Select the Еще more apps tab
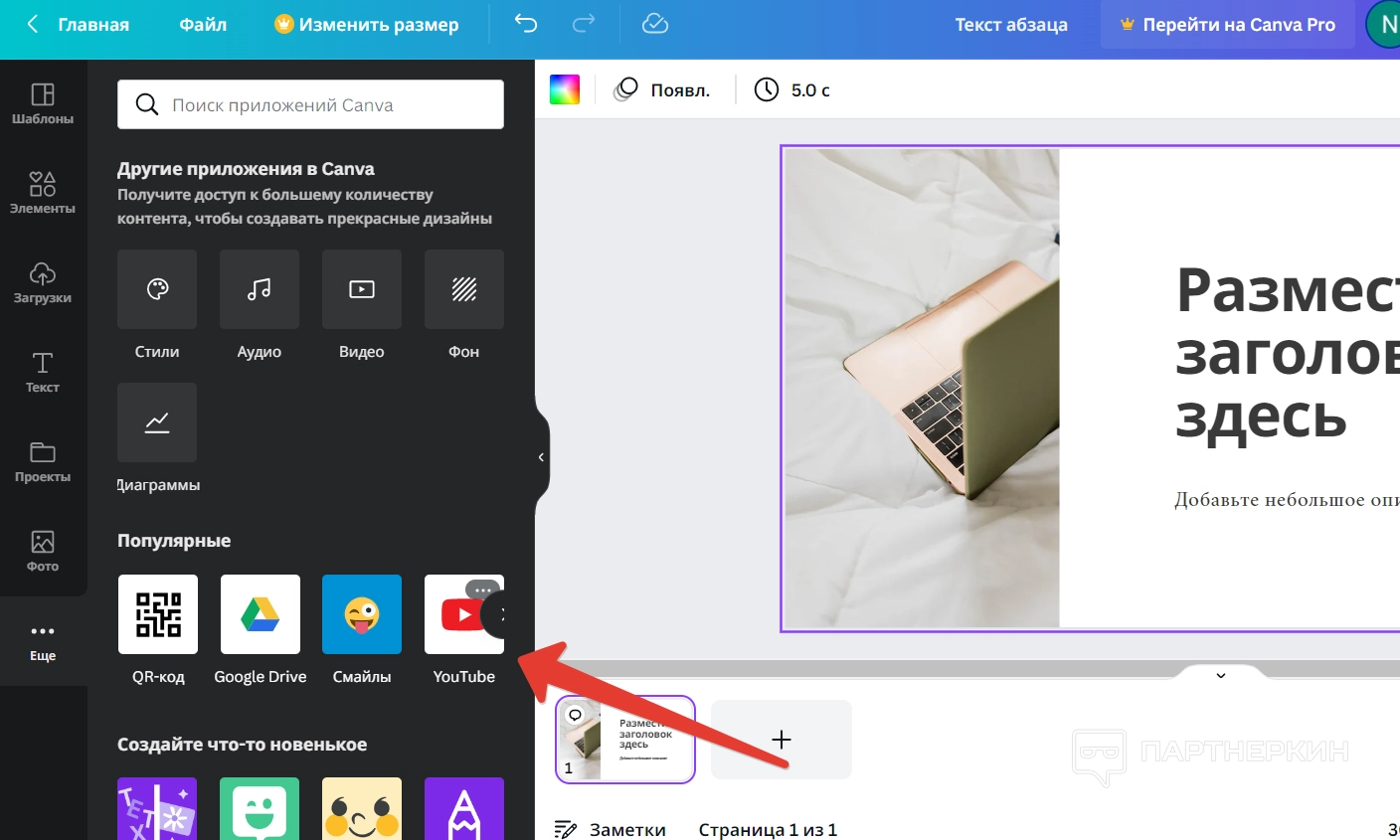Screen dimensions: 1400x840 click(x=43, y=641)
